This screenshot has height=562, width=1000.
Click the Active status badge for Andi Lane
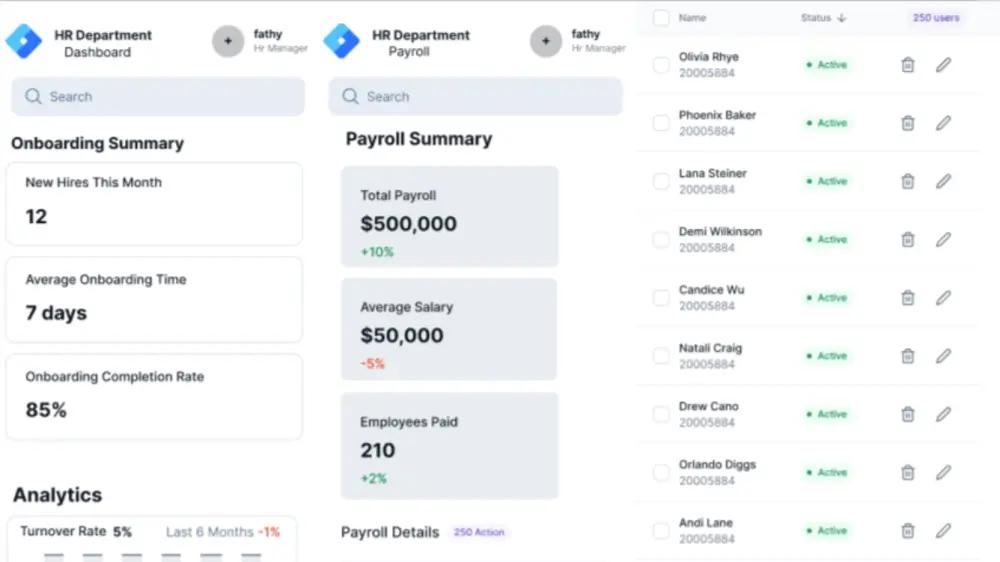coord(827,531)
